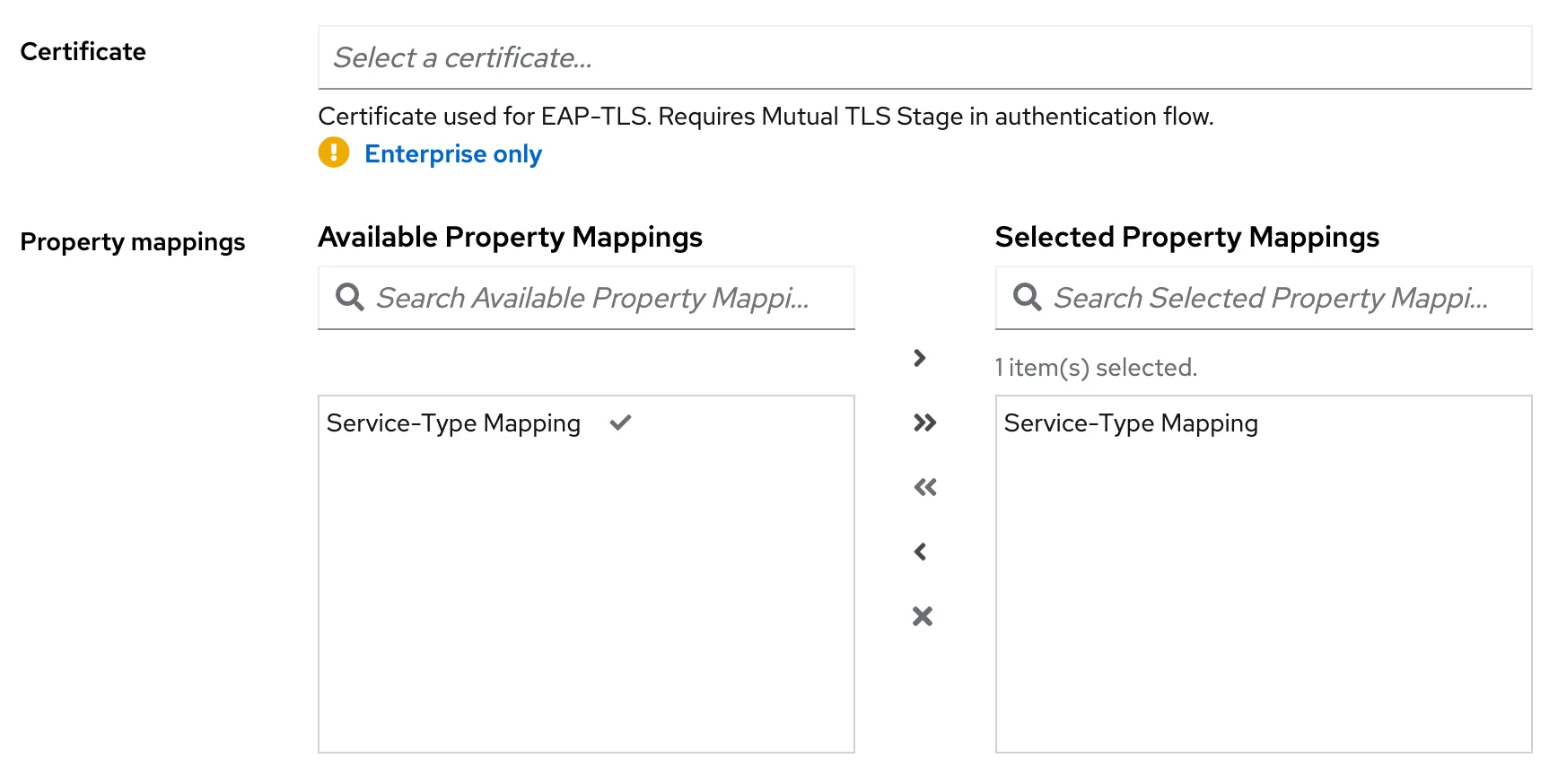Click the double left chevron to remove all mappings

(x=924, y=487)
